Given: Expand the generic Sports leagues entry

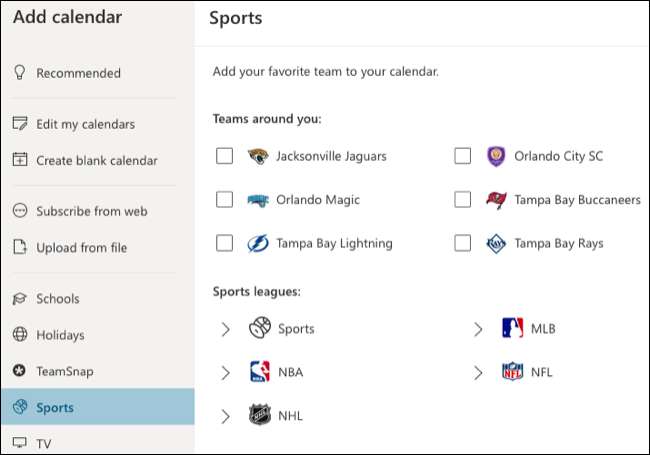Looking at the screenshot, I should tap(225, 329).
